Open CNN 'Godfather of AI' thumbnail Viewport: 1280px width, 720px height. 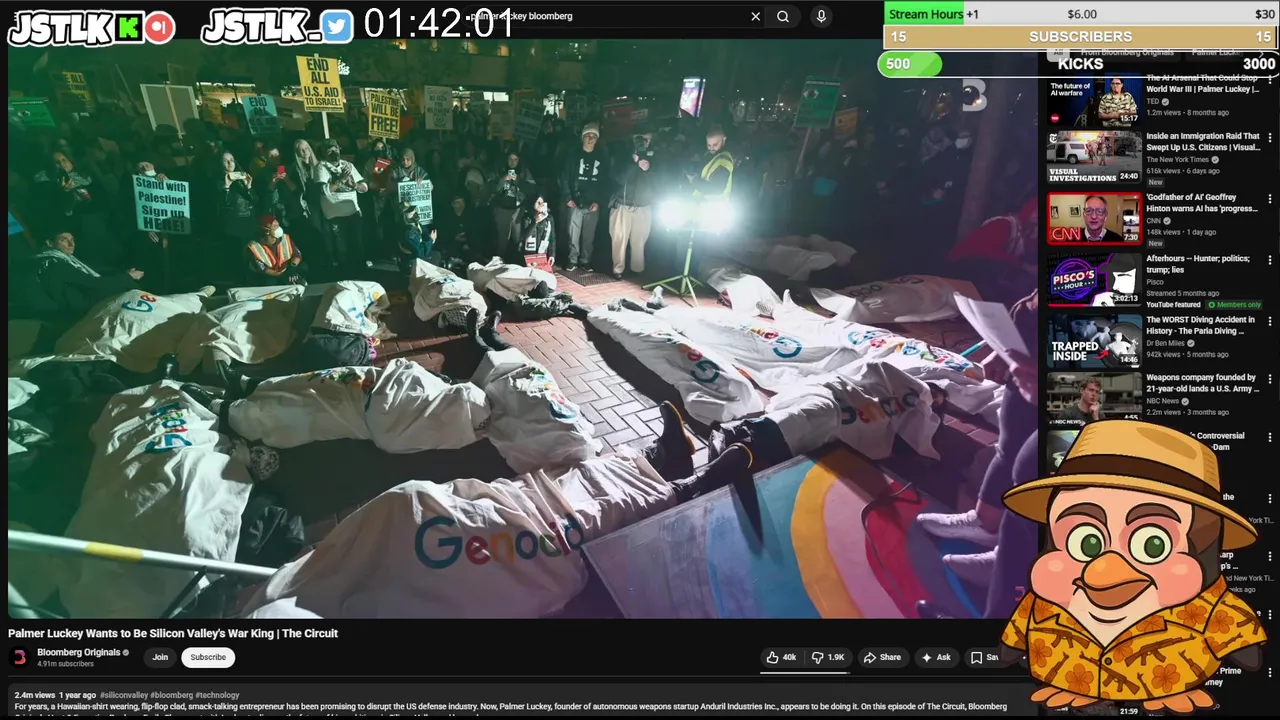[x=1094, y=218]
